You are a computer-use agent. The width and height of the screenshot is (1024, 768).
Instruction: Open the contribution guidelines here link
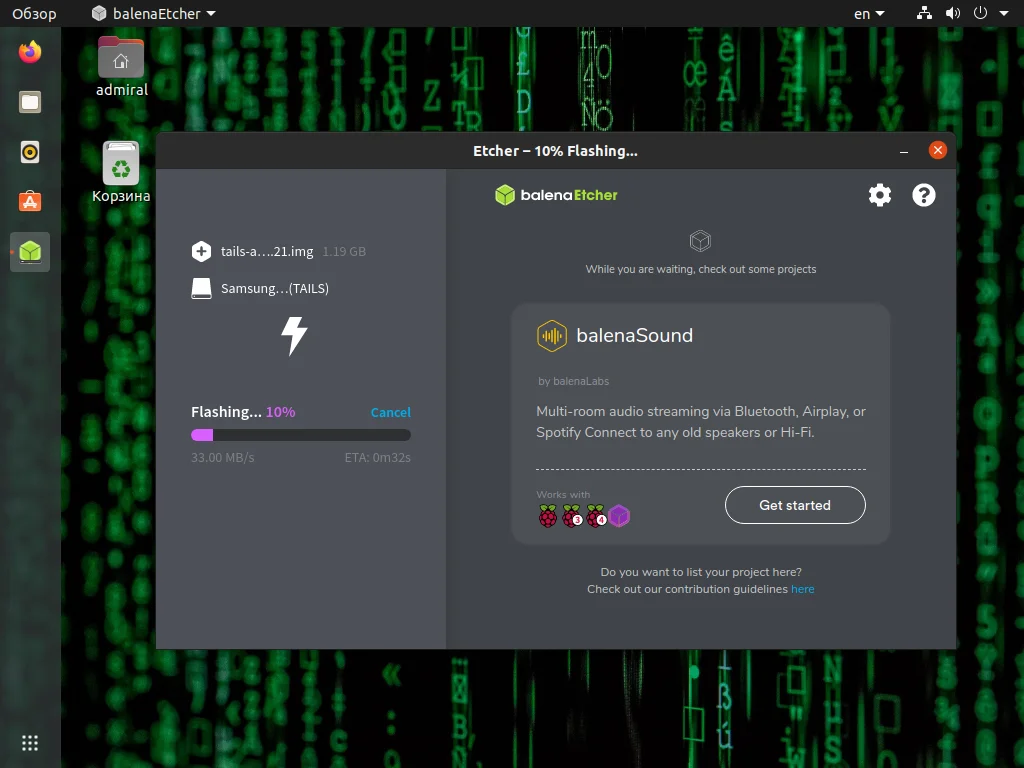click(803, 589)
